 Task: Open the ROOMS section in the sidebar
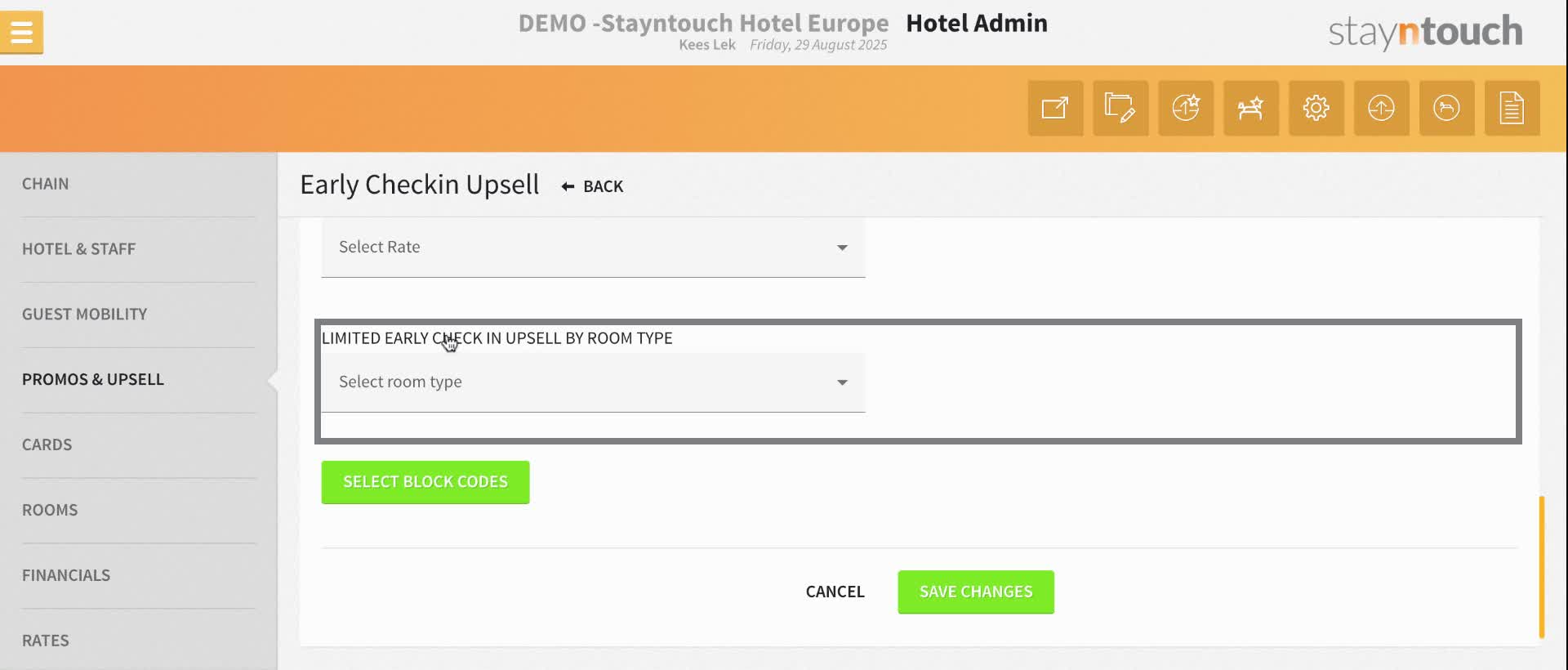point(50,509)
